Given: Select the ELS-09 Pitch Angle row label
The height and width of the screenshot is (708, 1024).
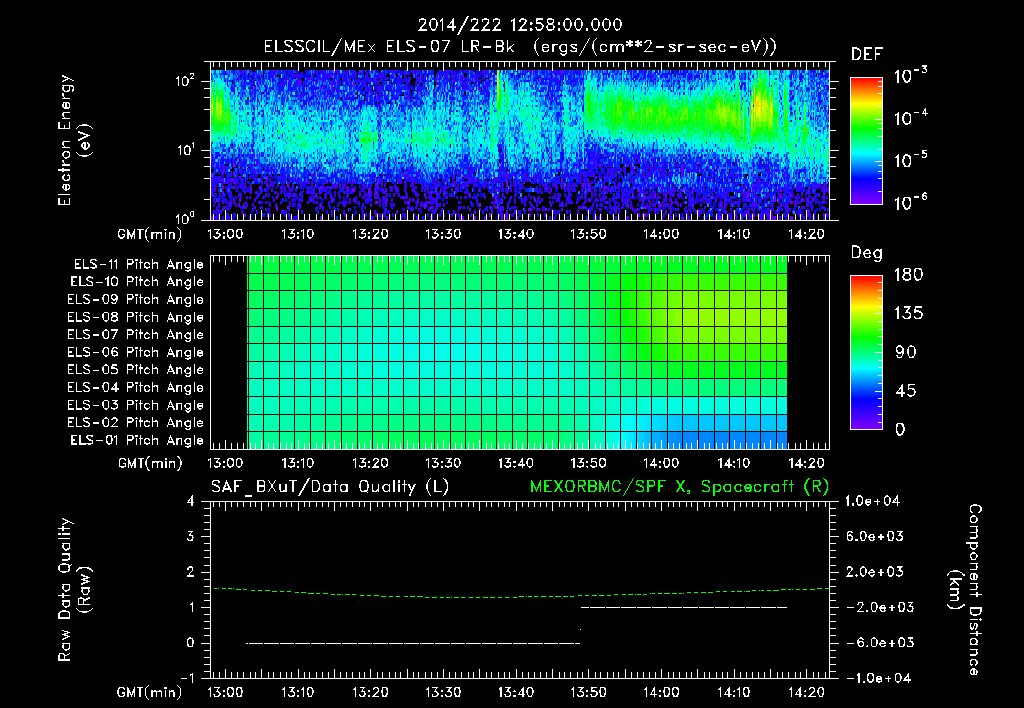Looking at the screenshot, I should pyautogui.click(x=135, y=299).
